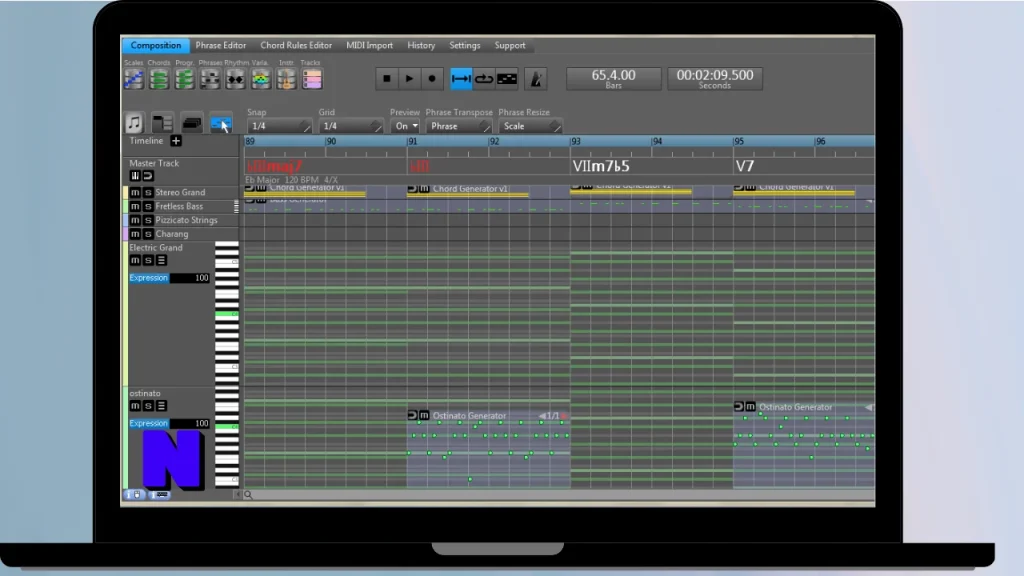Image resolution: width=1024 pixels, height=576 pixels.
Task: Click the Master Track piano keys icon
Action: [x=135, y=176]
